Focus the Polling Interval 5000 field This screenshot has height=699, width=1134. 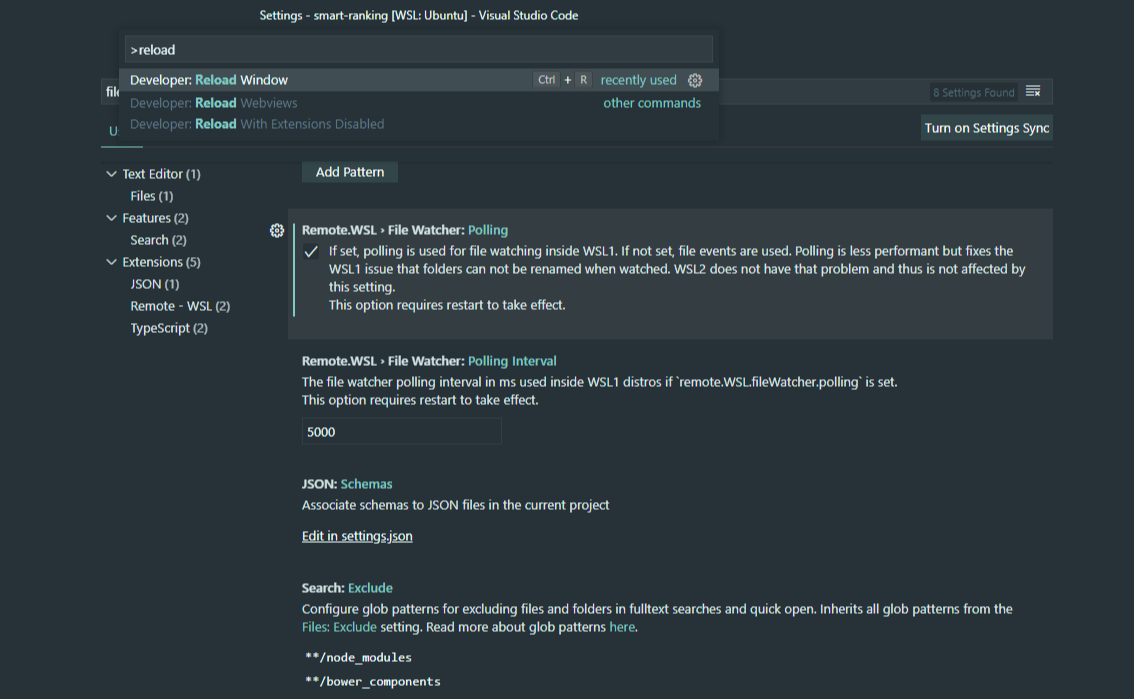point(401,432)
